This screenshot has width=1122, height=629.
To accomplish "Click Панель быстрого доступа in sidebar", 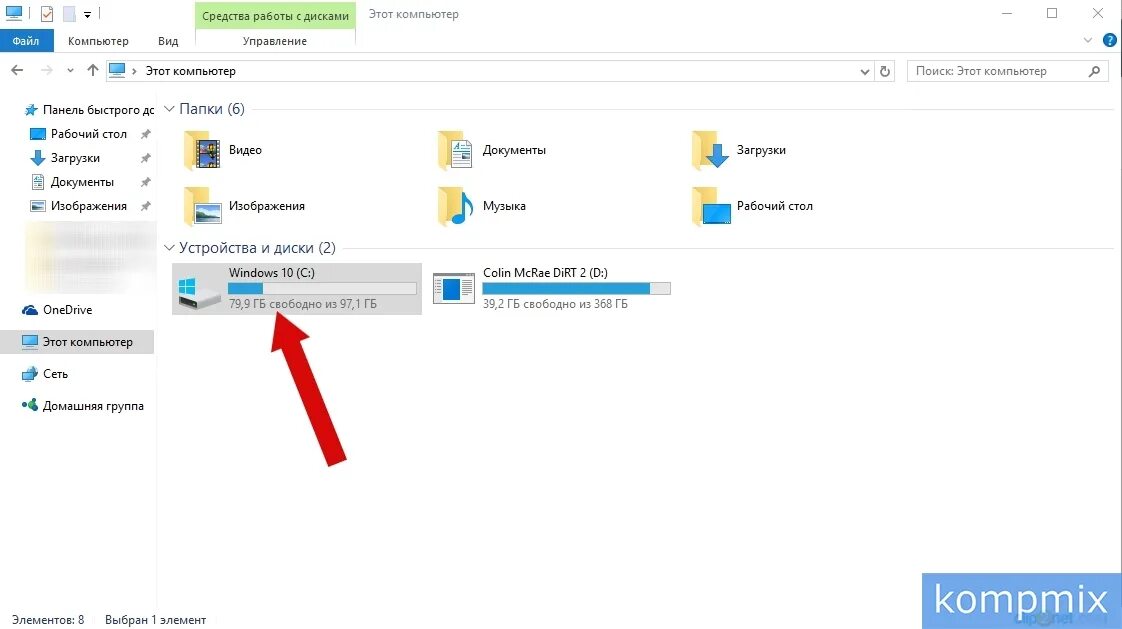I will pos(99,109).
